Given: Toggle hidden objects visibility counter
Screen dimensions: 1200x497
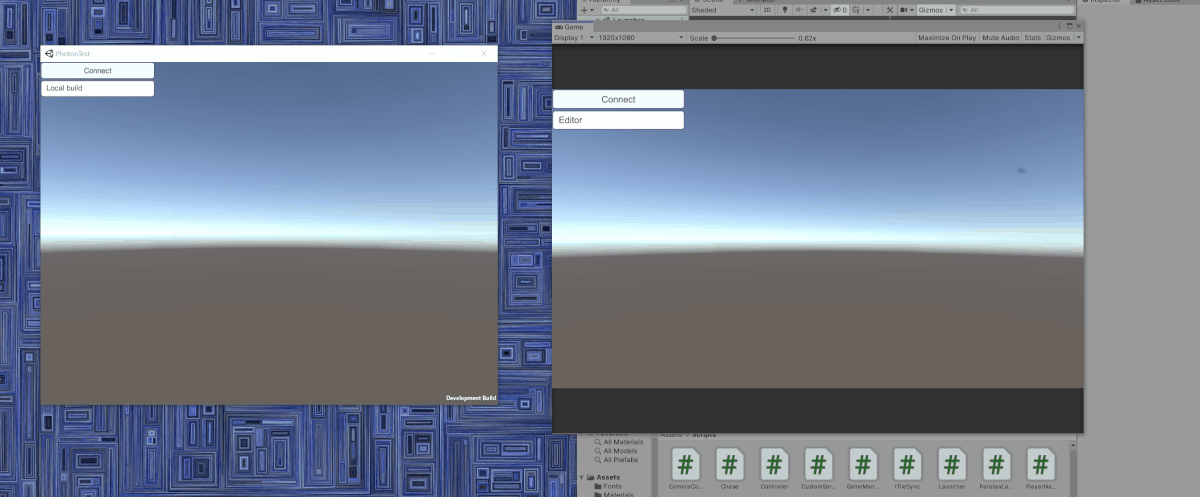Looking at the screenshot, I should pyautogui.click(x=841, y=10).
